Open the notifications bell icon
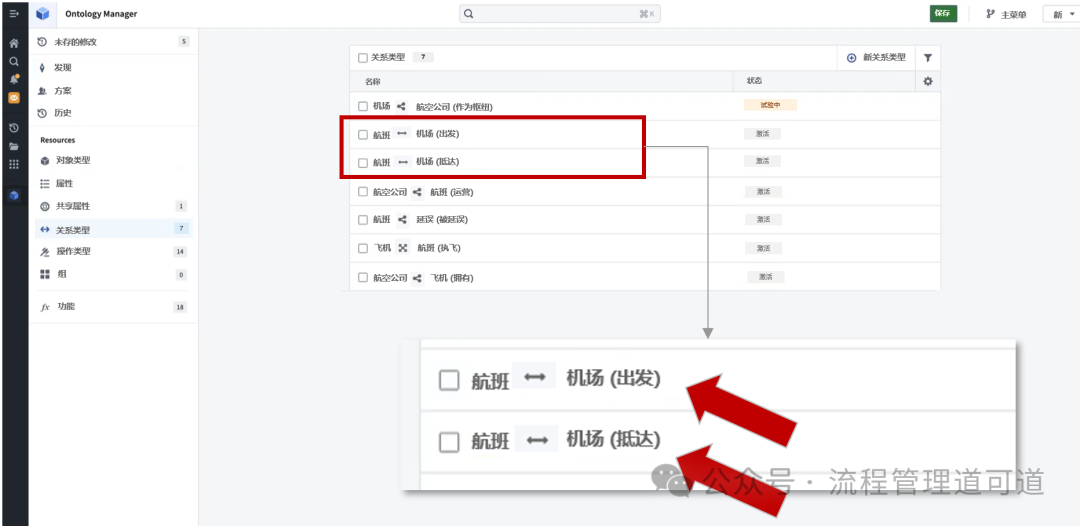Image resolution: width=1080 pixels, height=526 pixels. (14, 79)
